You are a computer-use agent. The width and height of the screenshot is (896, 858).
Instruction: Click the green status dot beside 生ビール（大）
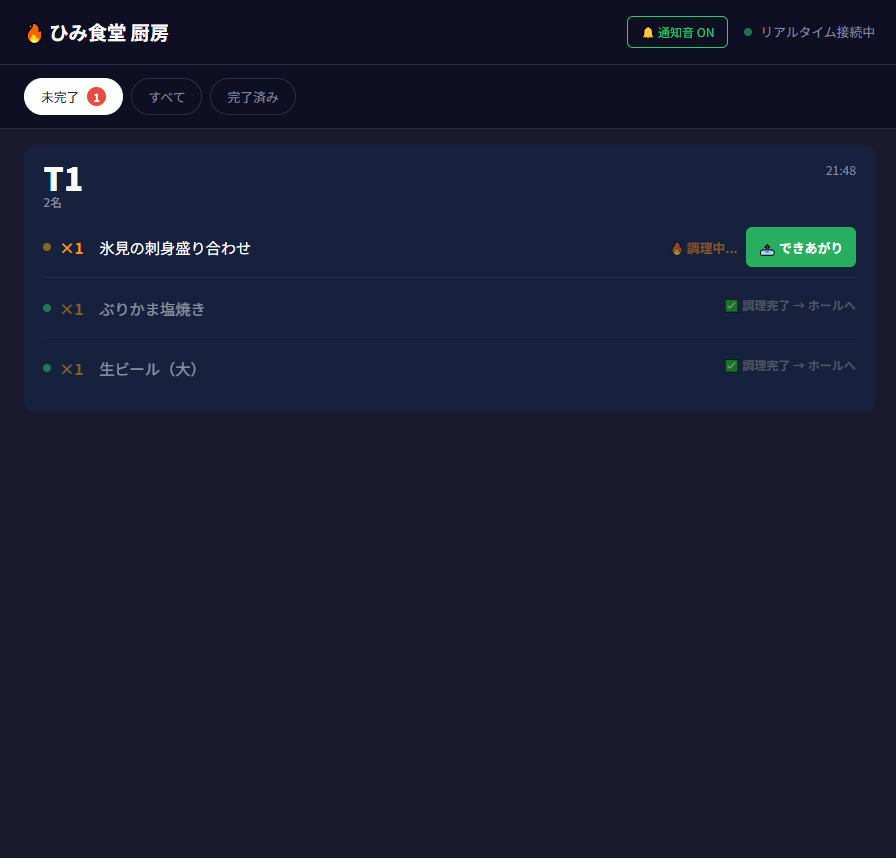tap(47, 368)
